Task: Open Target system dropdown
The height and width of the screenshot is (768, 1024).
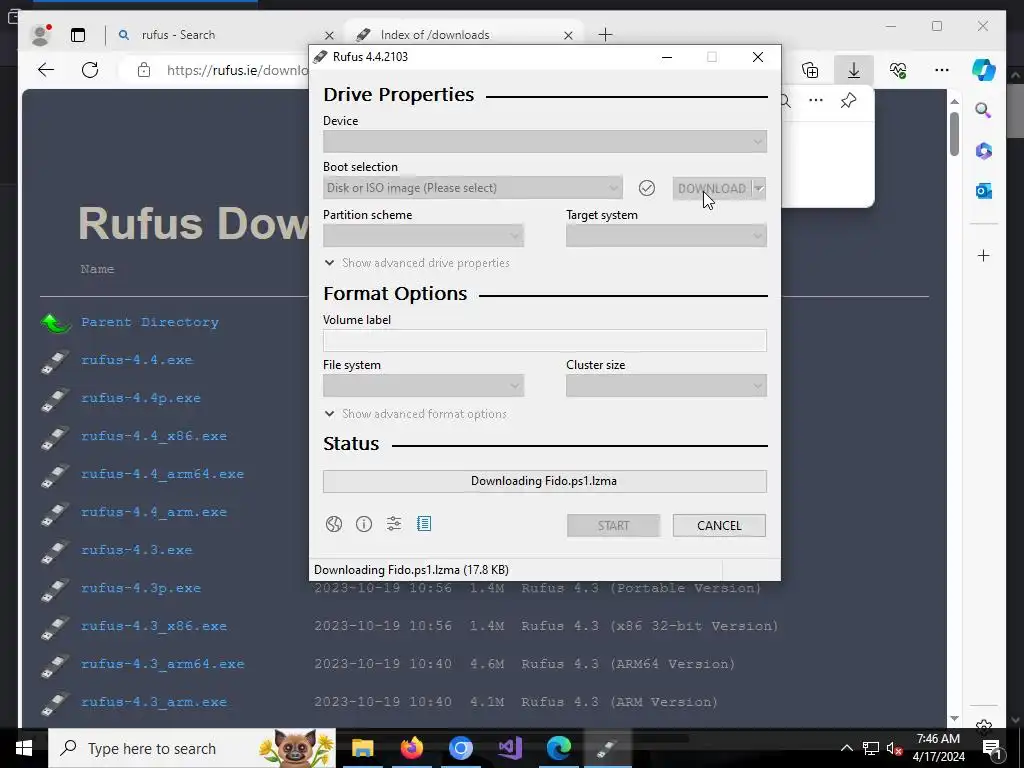Action: [x=666, y=236]
